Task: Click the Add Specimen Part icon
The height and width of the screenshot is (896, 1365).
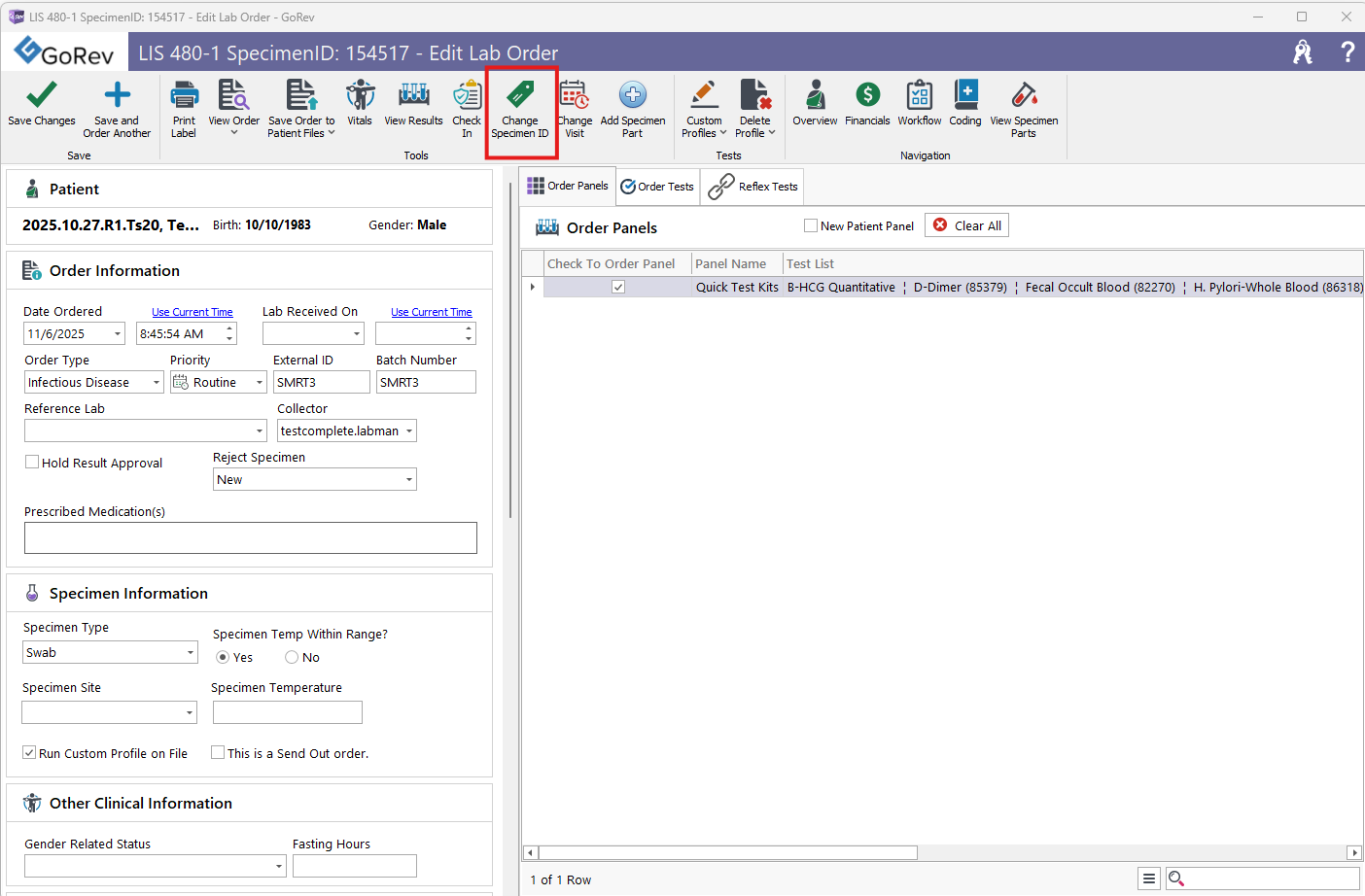Action: coord(633,96)
